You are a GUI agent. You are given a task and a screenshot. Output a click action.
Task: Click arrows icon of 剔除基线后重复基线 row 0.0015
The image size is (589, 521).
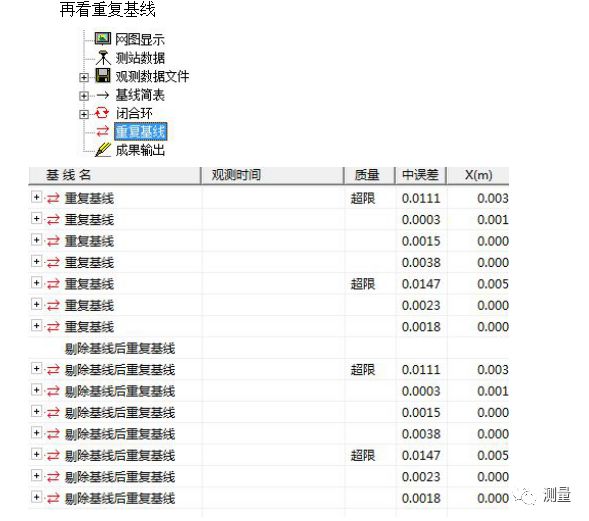53,412
